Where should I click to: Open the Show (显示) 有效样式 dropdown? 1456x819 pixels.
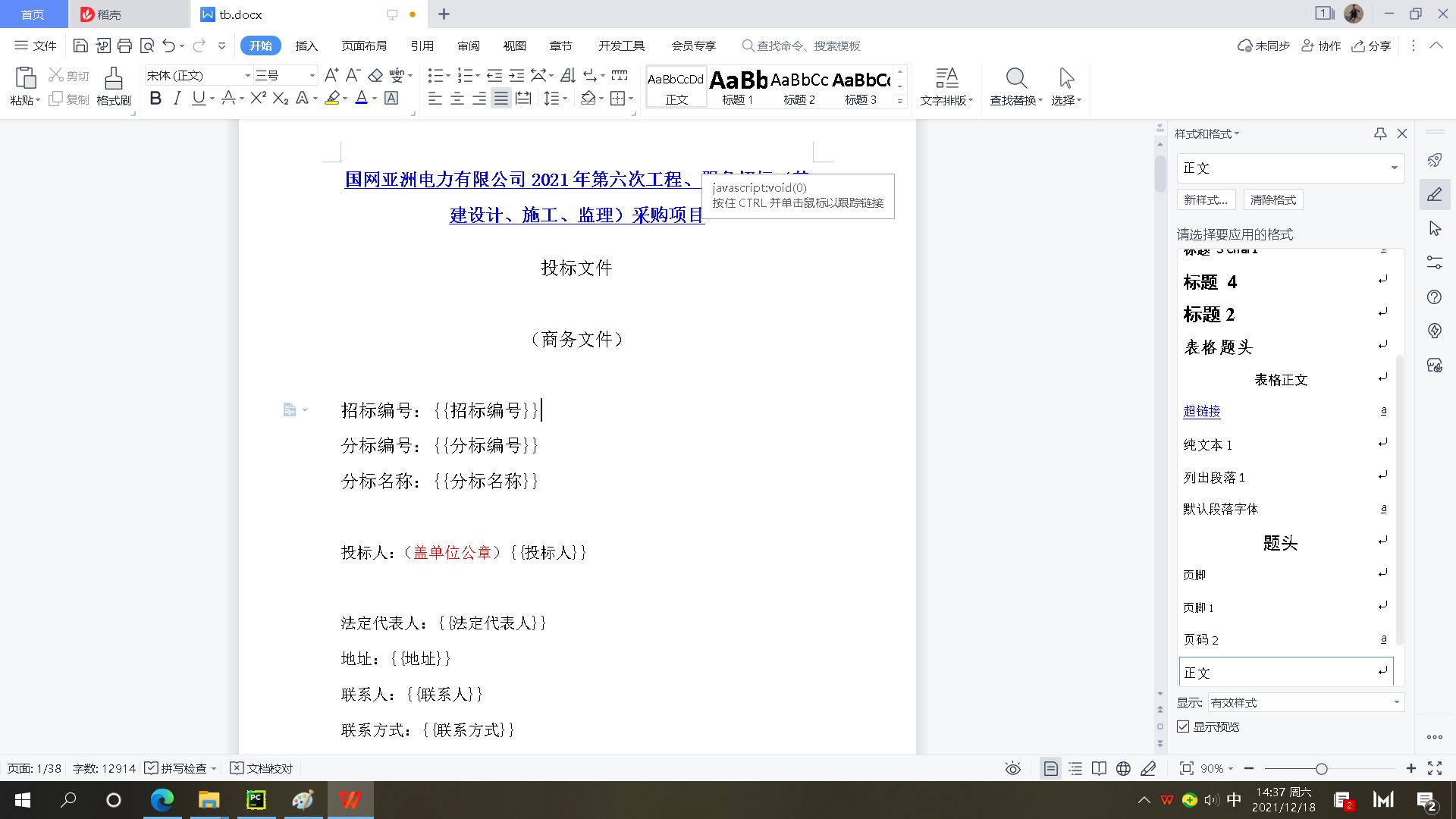[1396, 702]
